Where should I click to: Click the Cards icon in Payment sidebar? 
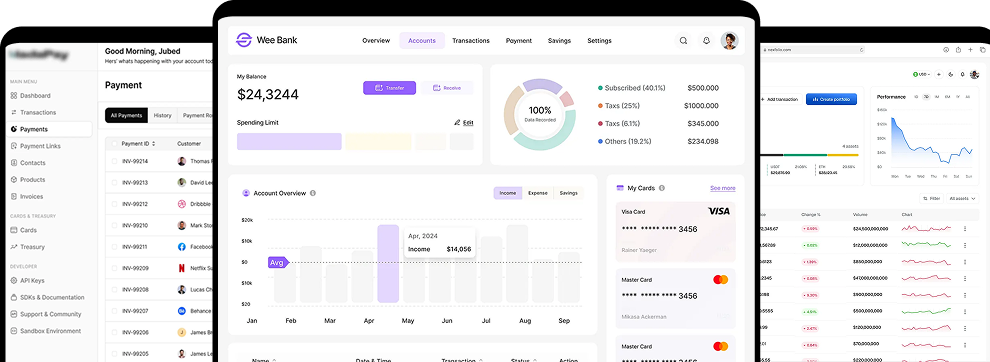click(x=14, y=231)
